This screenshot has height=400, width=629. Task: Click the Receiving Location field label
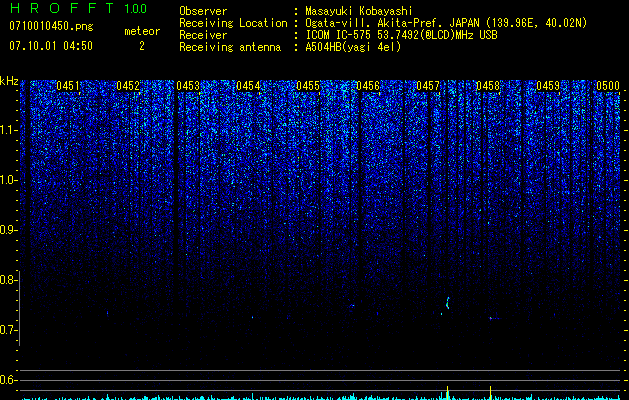(x=233, y=23)
